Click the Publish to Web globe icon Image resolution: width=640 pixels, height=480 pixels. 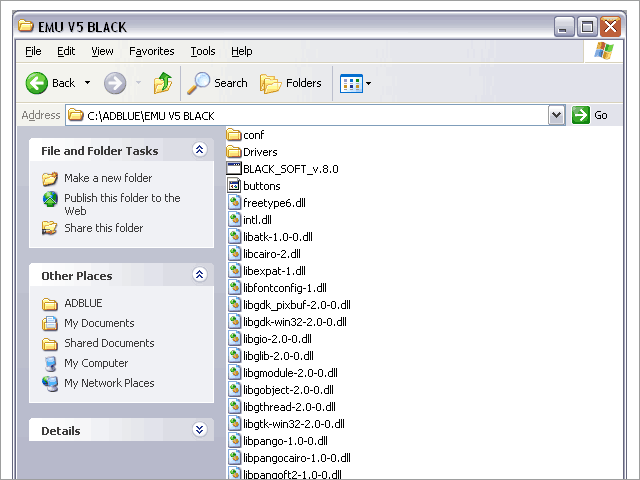coord(50,199)
